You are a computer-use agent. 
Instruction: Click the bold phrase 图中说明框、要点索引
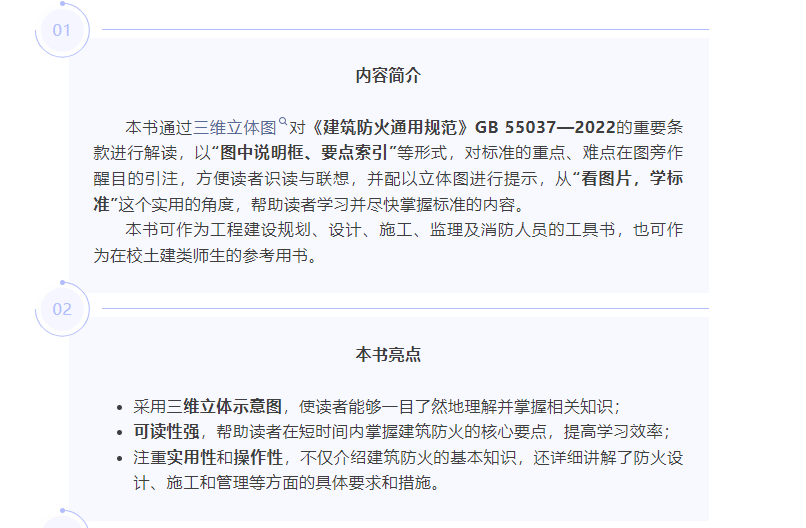(304, 153)
